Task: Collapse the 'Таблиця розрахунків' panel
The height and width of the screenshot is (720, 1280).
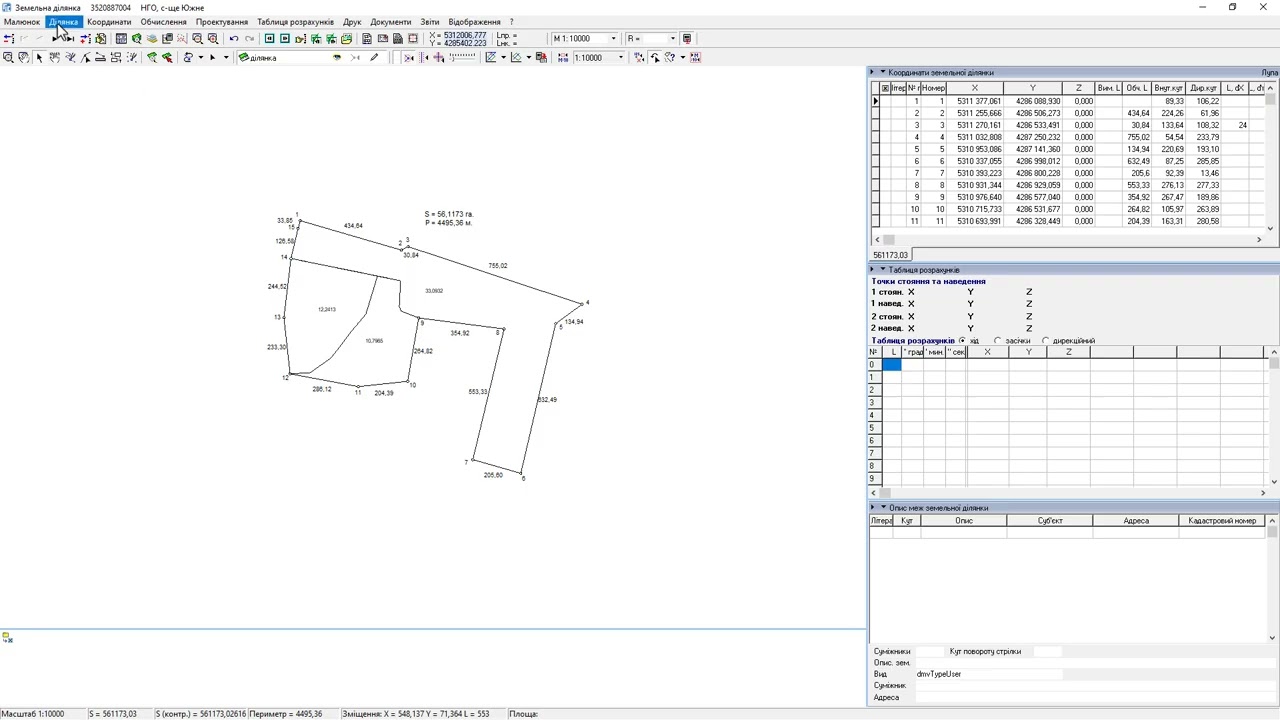Action: click(x=883, y=270)
